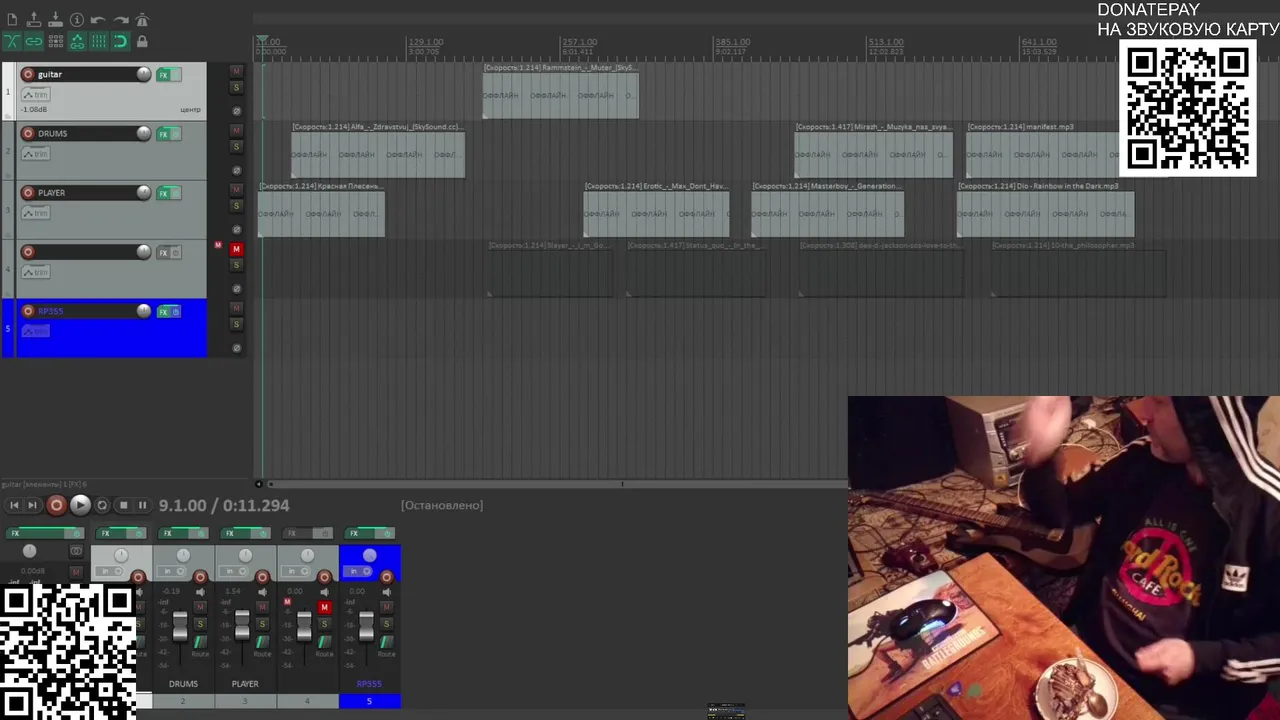Toggle snap magnet in toolbar
Image resolution: width=1280 pixels, height=720 pixels.
pyautogui.click(x=120, y=41)
